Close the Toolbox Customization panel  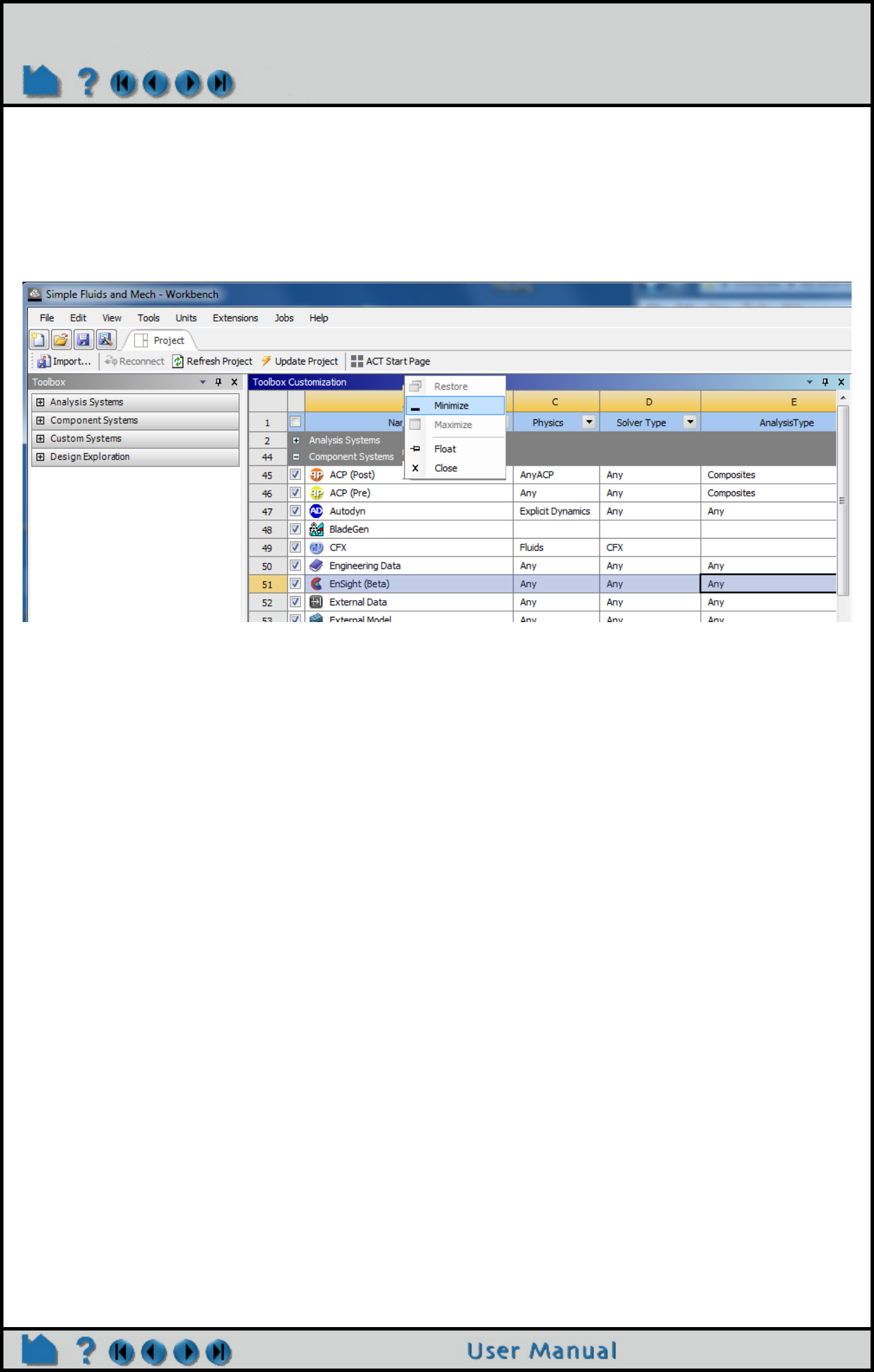click(x=841, y=382)
